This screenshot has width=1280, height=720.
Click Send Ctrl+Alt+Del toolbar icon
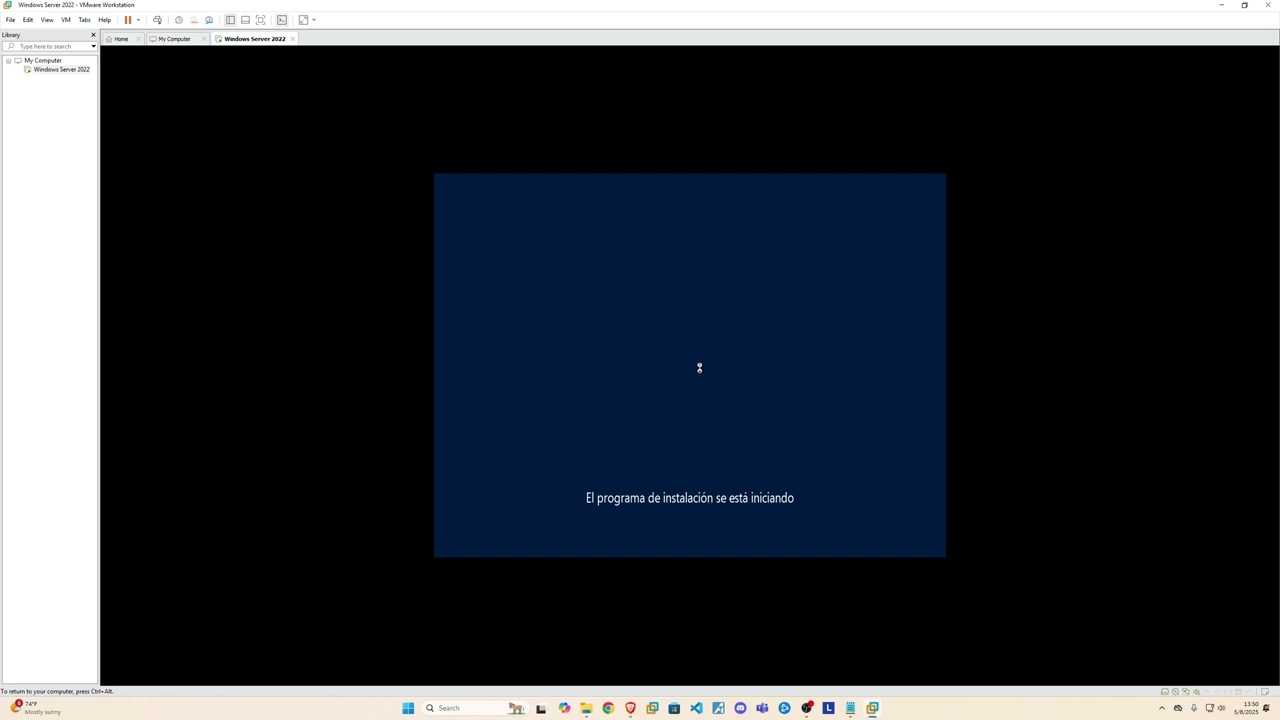point(157,20)
